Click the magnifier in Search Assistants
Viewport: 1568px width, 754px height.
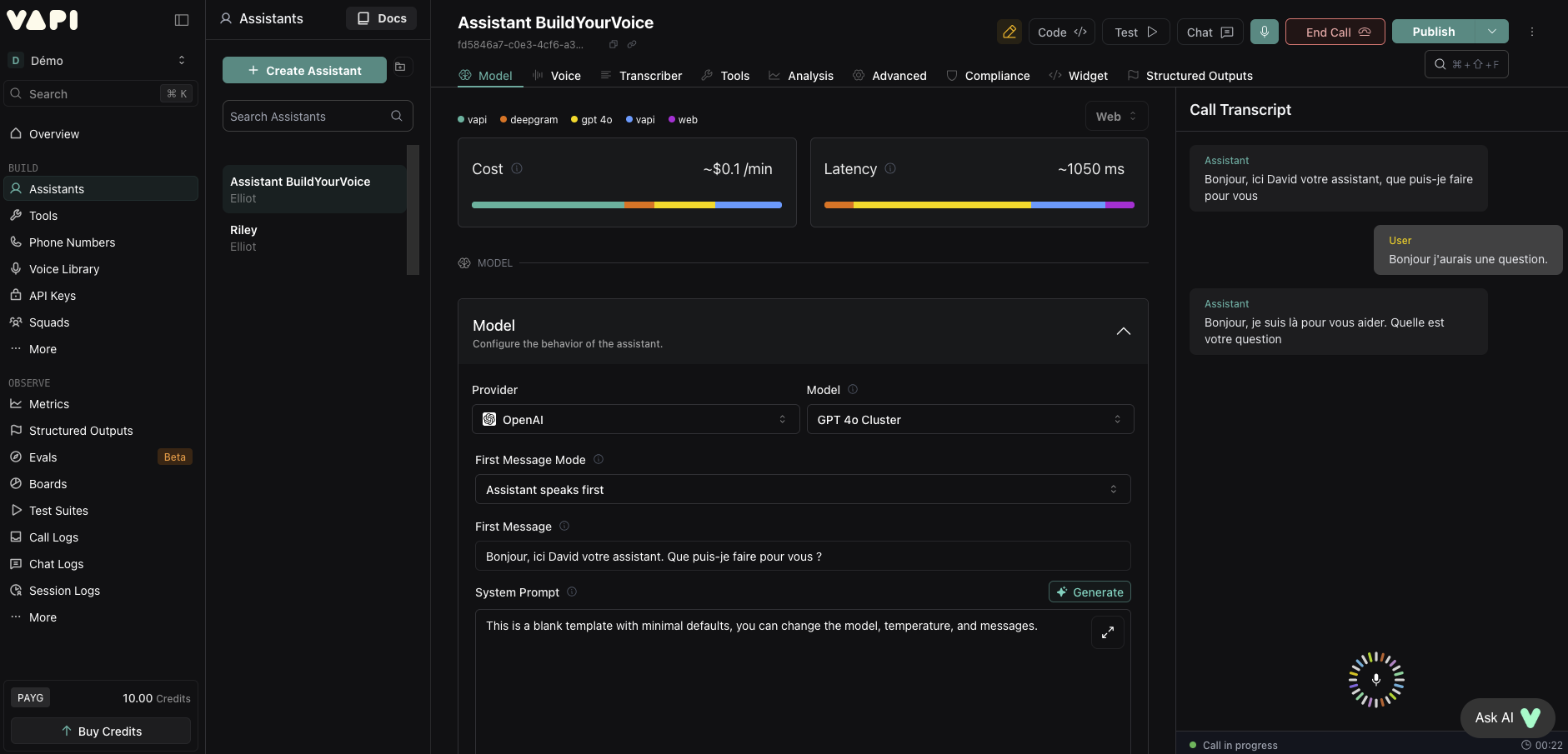tap(397, 116)
